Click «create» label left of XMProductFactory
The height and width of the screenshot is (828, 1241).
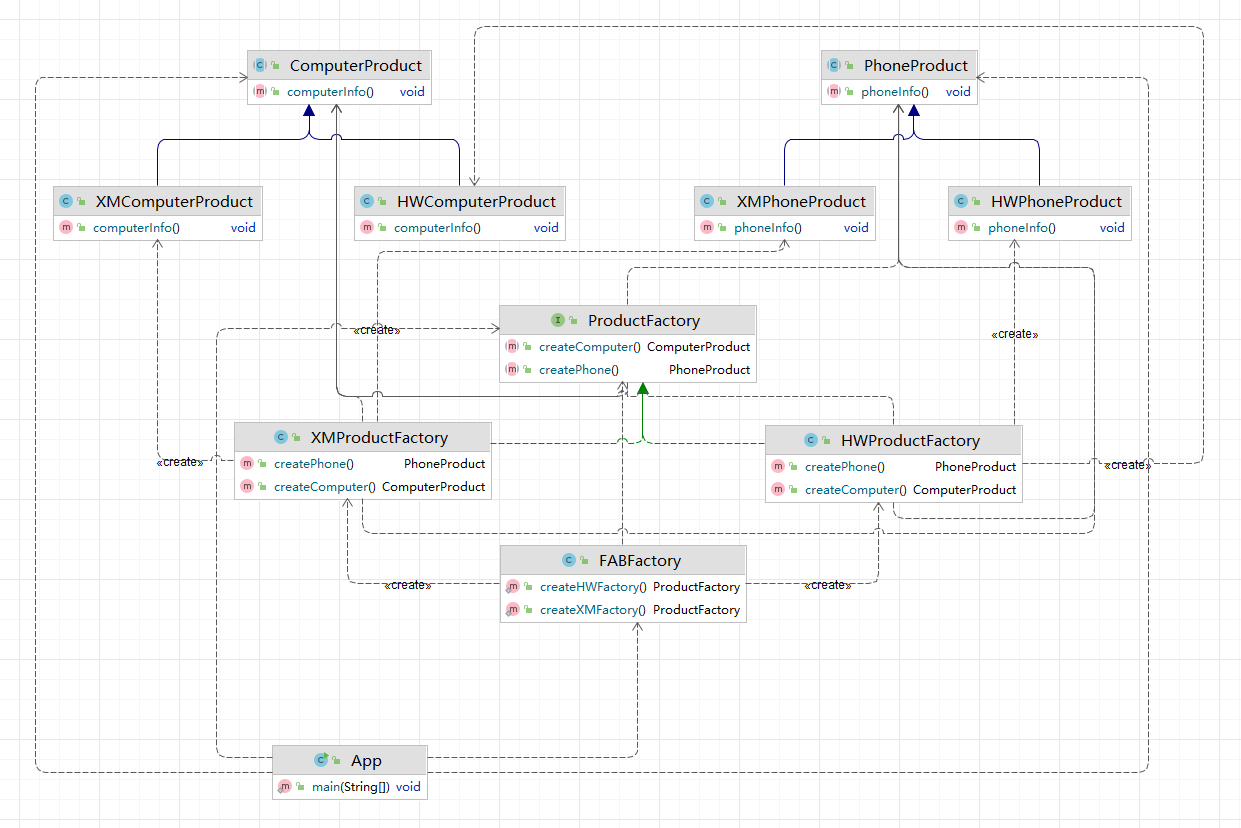[x=180, y=462]
